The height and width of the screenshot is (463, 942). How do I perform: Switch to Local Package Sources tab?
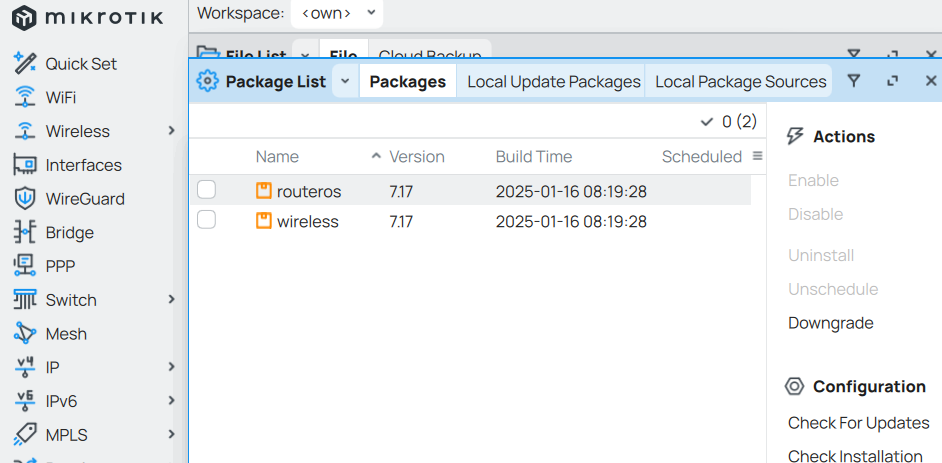[741, 82]
